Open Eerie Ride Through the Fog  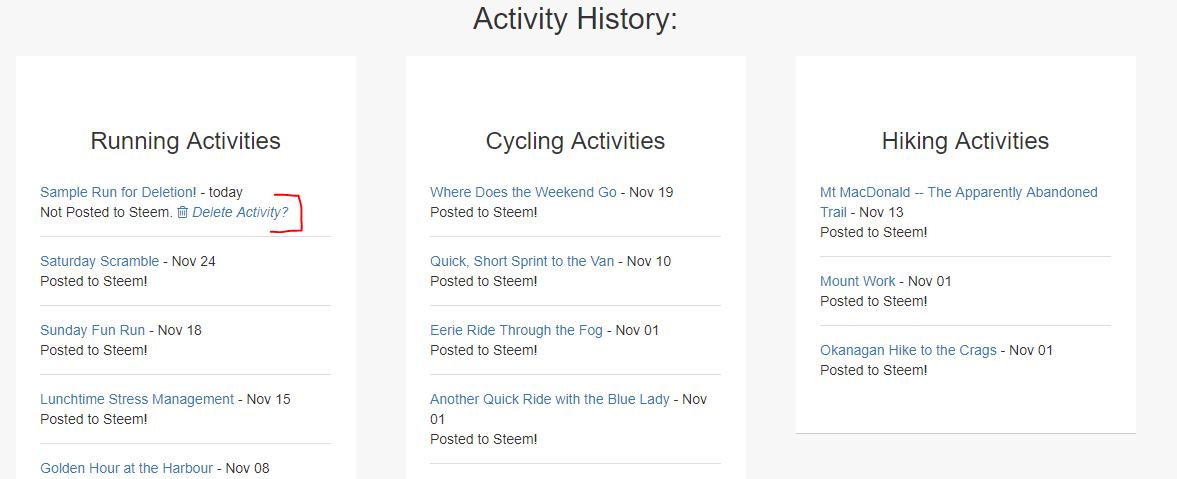point(516,330)
